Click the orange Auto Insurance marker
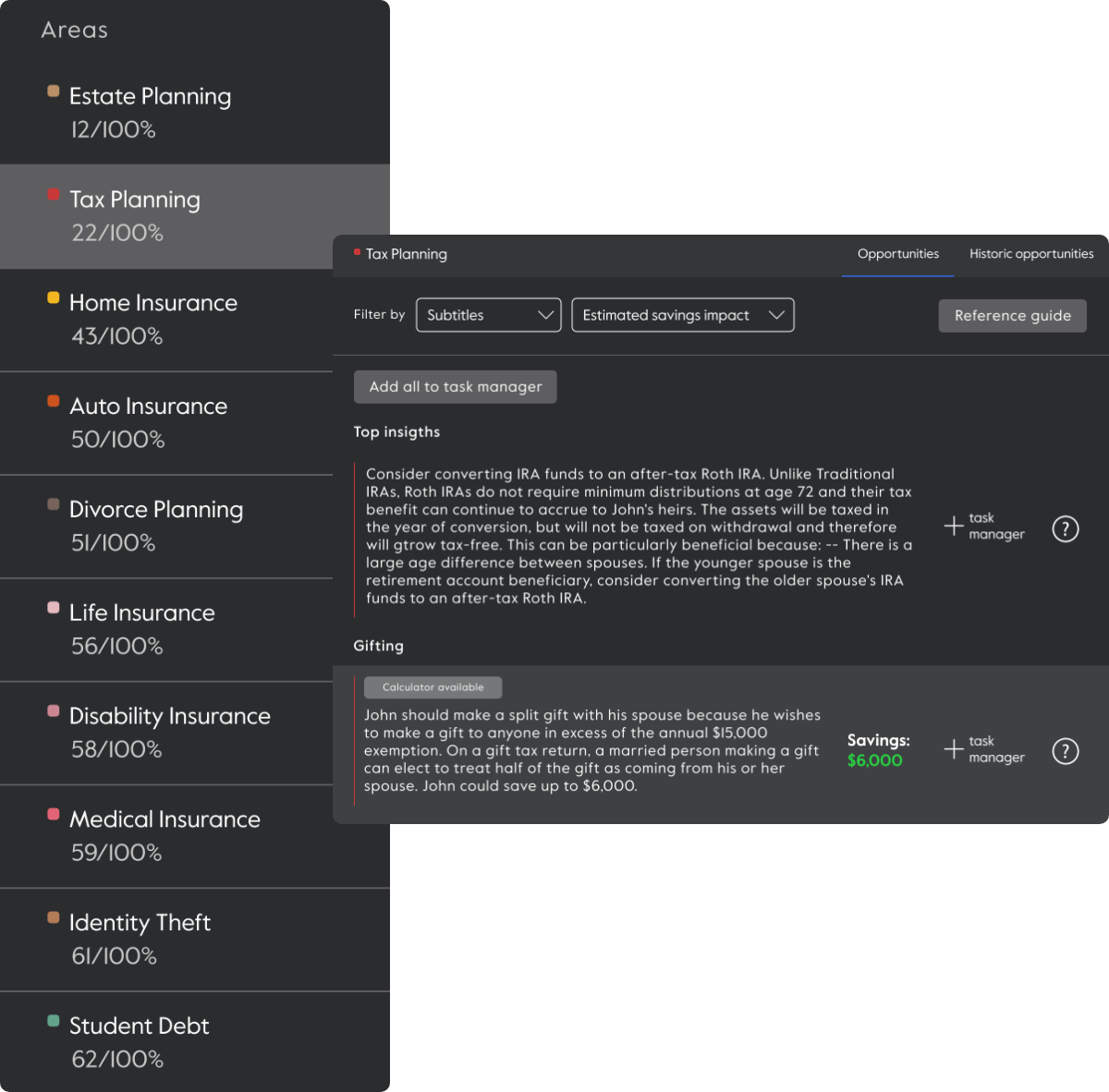The width and height of the screenshot is (1109, 1092). pyautogui.click(x=54, y=401)
